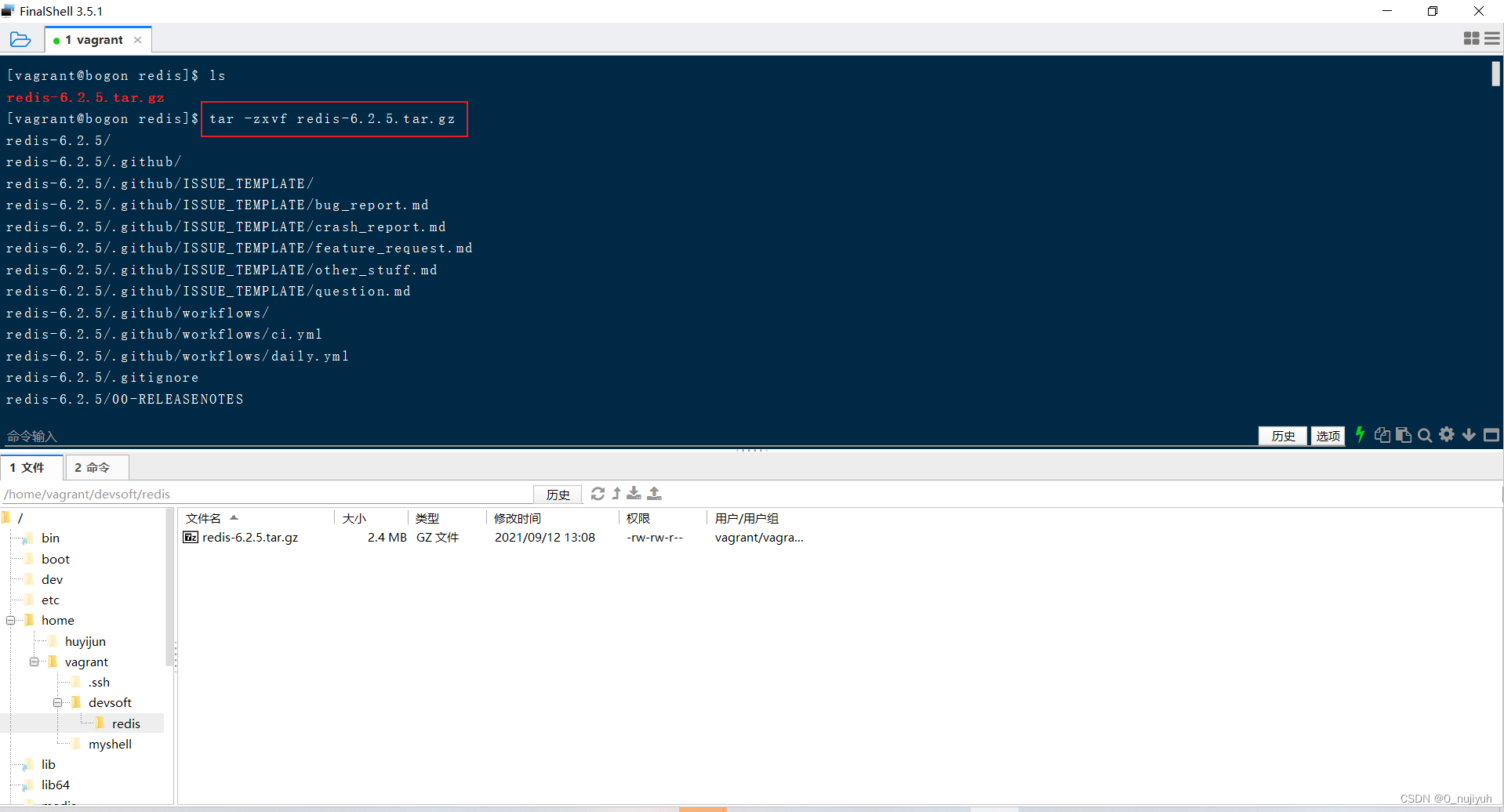Click the down arrow icon in the terminal toolbar
This screenshot has width=1504, height=812.
pyautogui.click(x=1469, y=435)
